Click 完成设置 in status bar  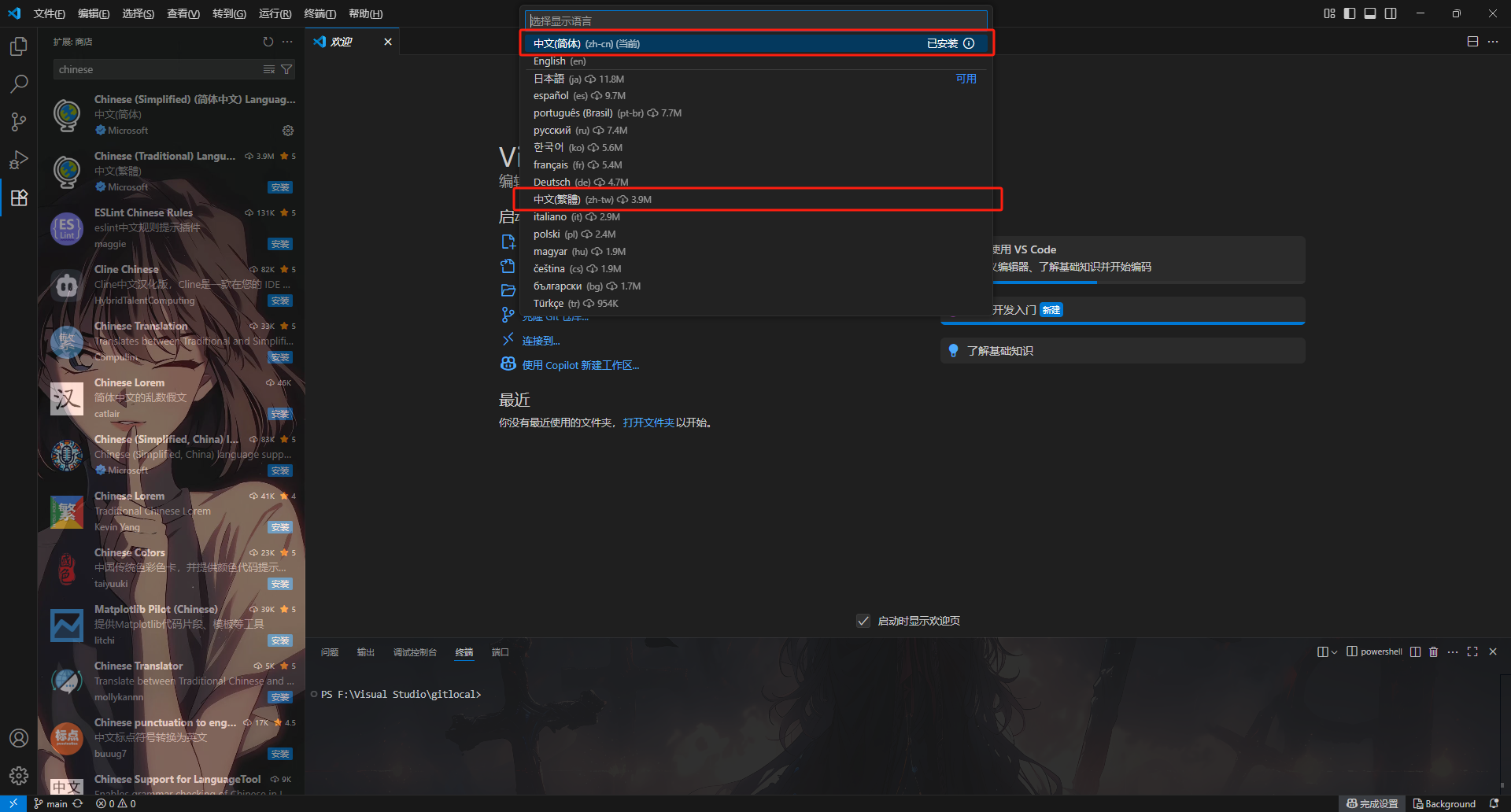point(1372,803)
